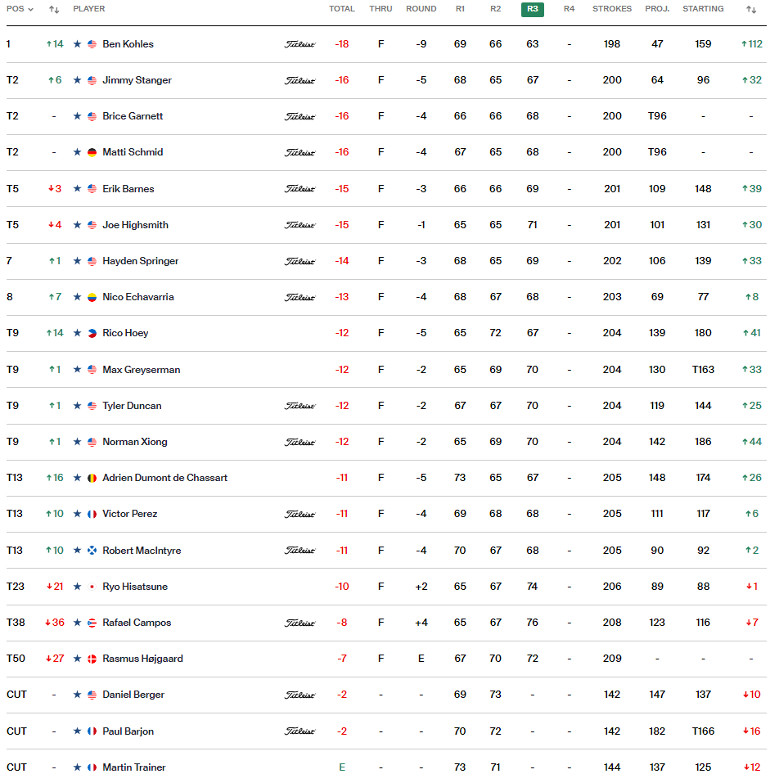Open Ryo Hisatsune player link
Image resolution: width=770 pixels, height=783 pixels.
pyautogui.click(x=135, y=586)
